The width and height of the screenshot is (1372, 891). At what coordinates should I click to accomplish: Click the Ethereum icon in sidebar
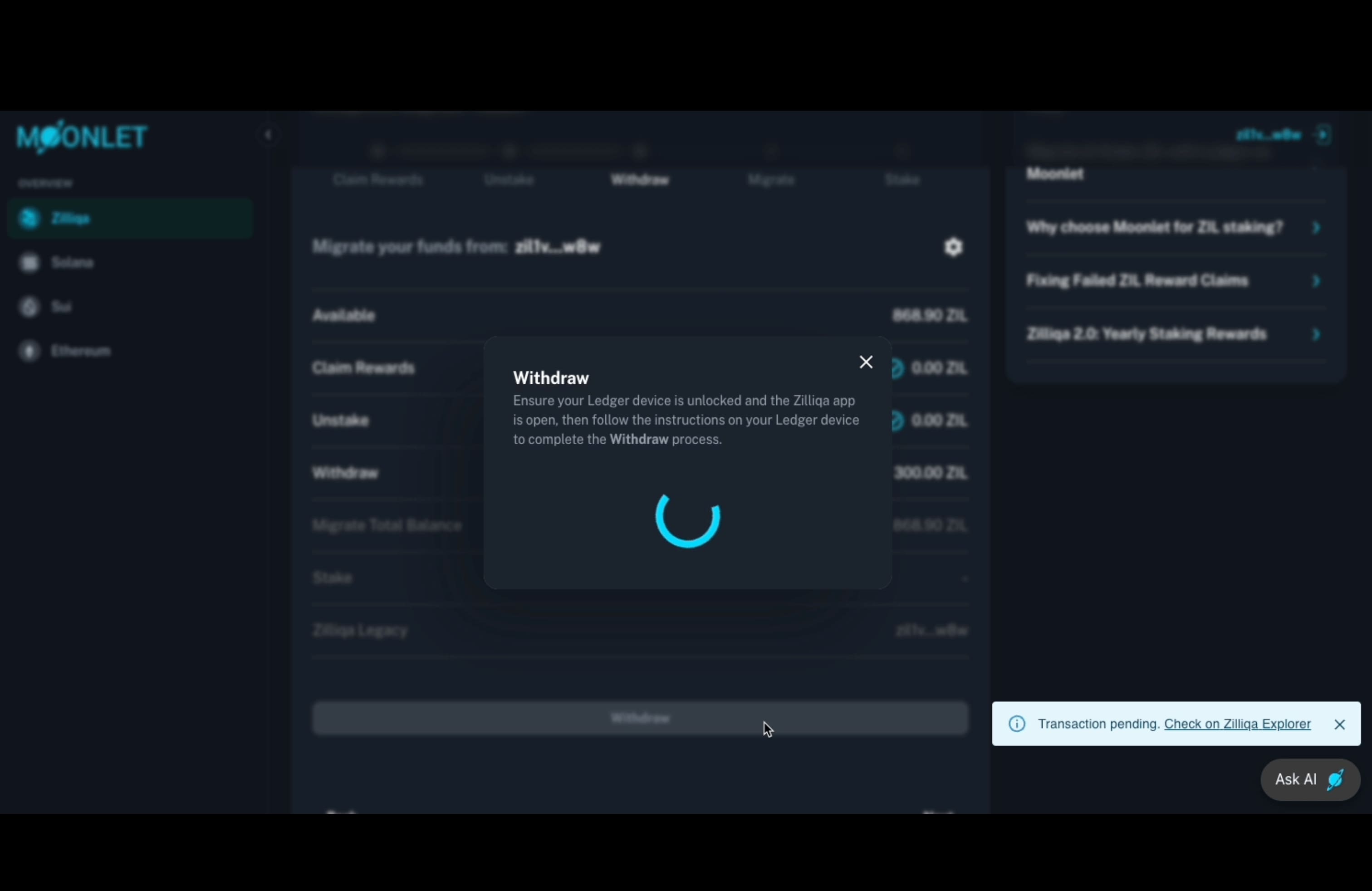pyautogui.click(x=29, y=350)
